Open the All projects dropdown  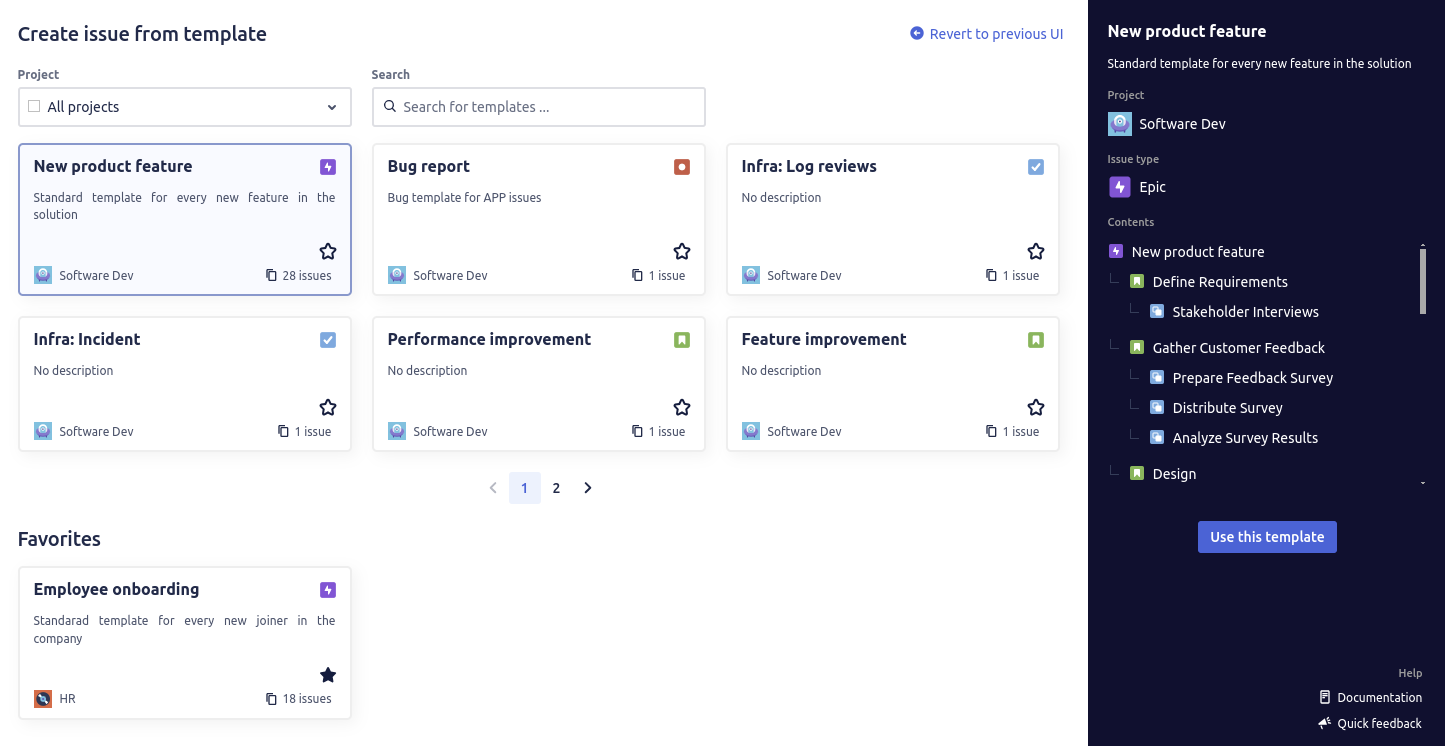pyautogui.click(x=332, y=107)
